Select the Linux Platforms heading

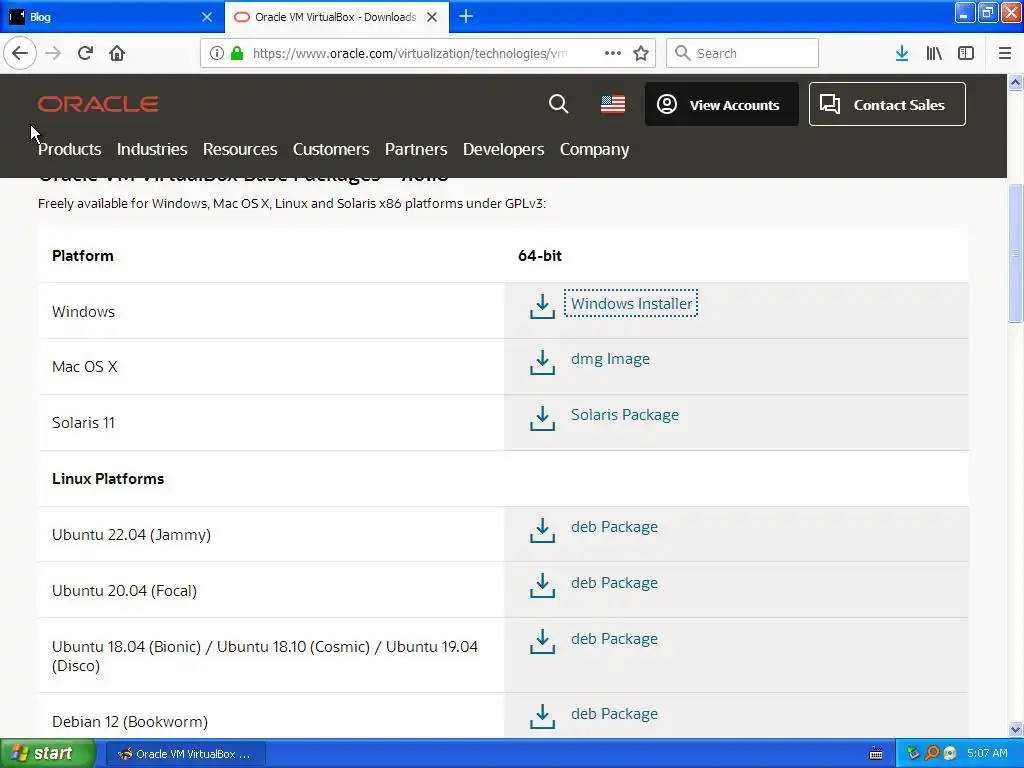[x=108, y=479]
